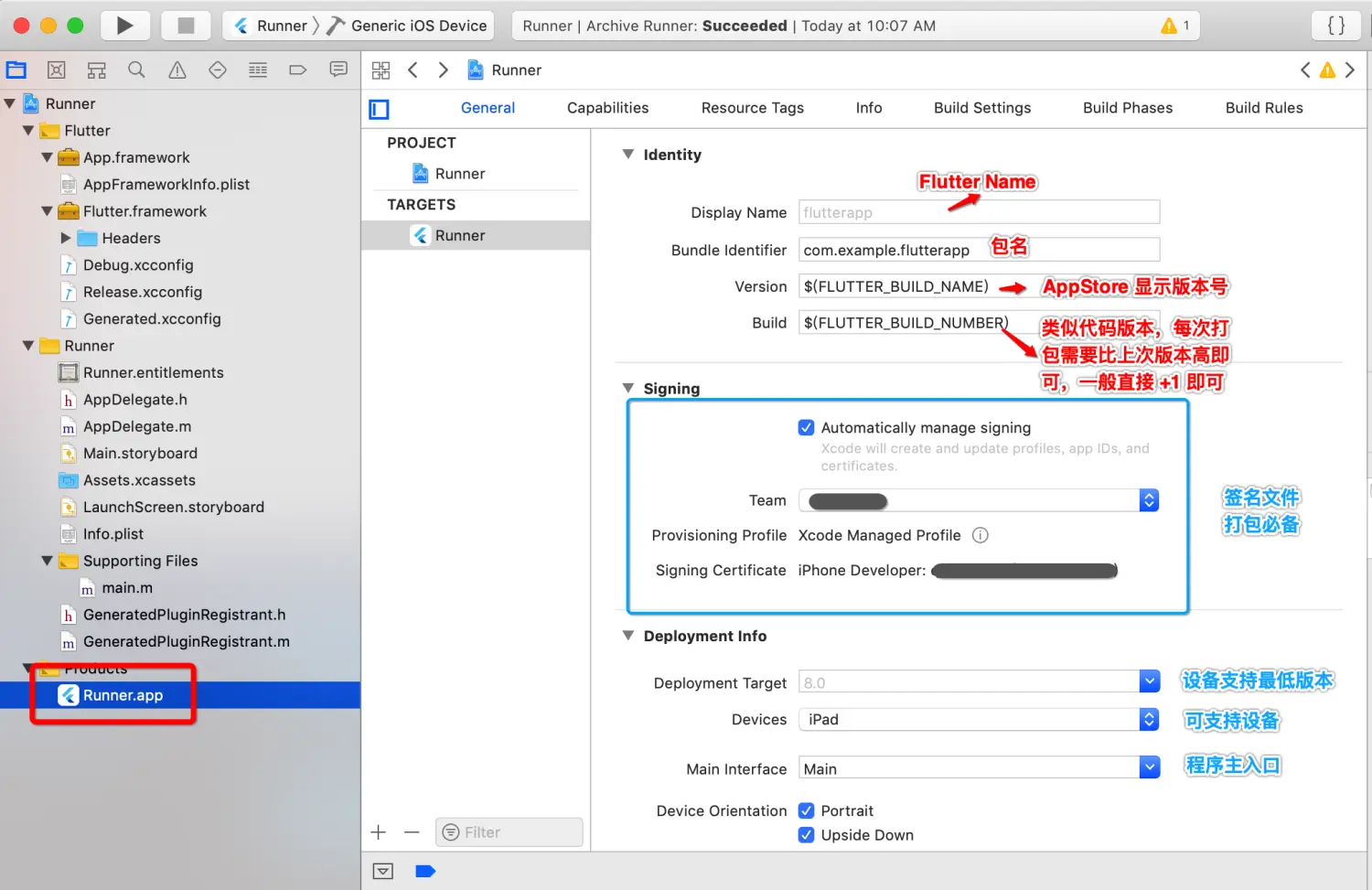Open the Breakpoint navigator icon
Viewport: 1372px width, 890px height.
[x=298, y=70]
